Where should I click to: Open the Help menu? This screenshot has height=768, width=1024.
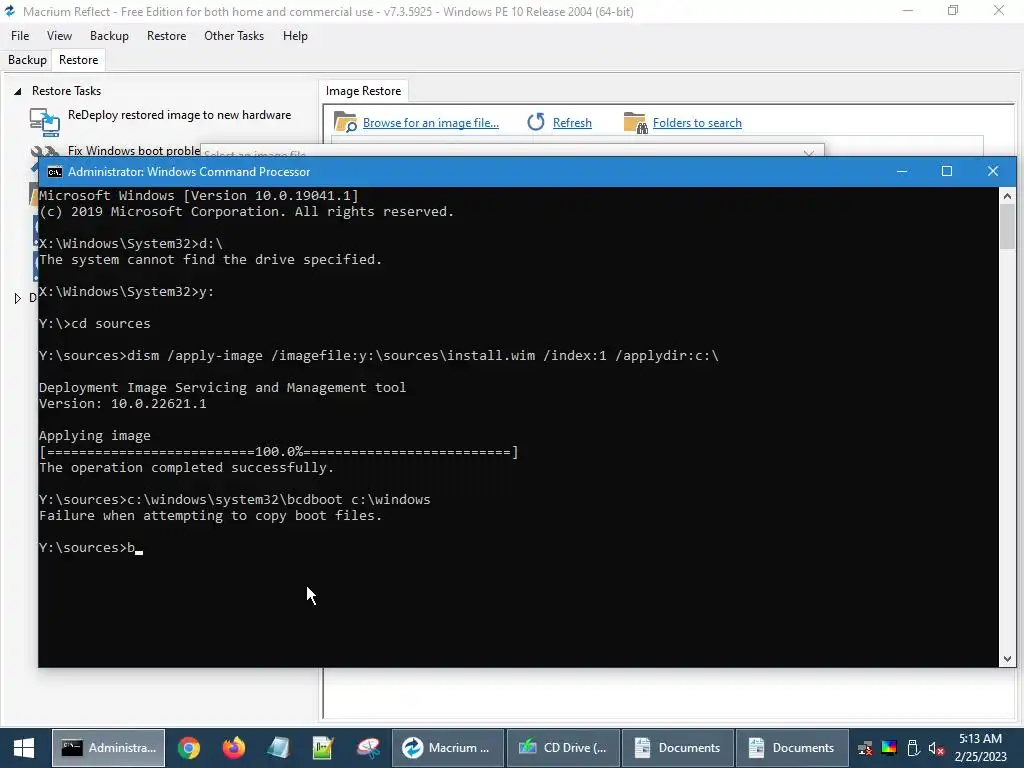295,36
